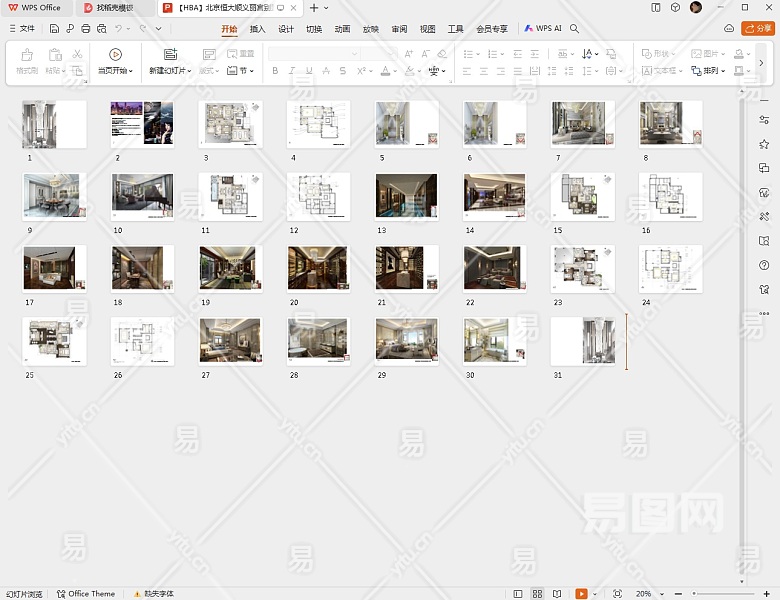
Task: Switch to normal view in status bar
Action: tap(518, 594)
